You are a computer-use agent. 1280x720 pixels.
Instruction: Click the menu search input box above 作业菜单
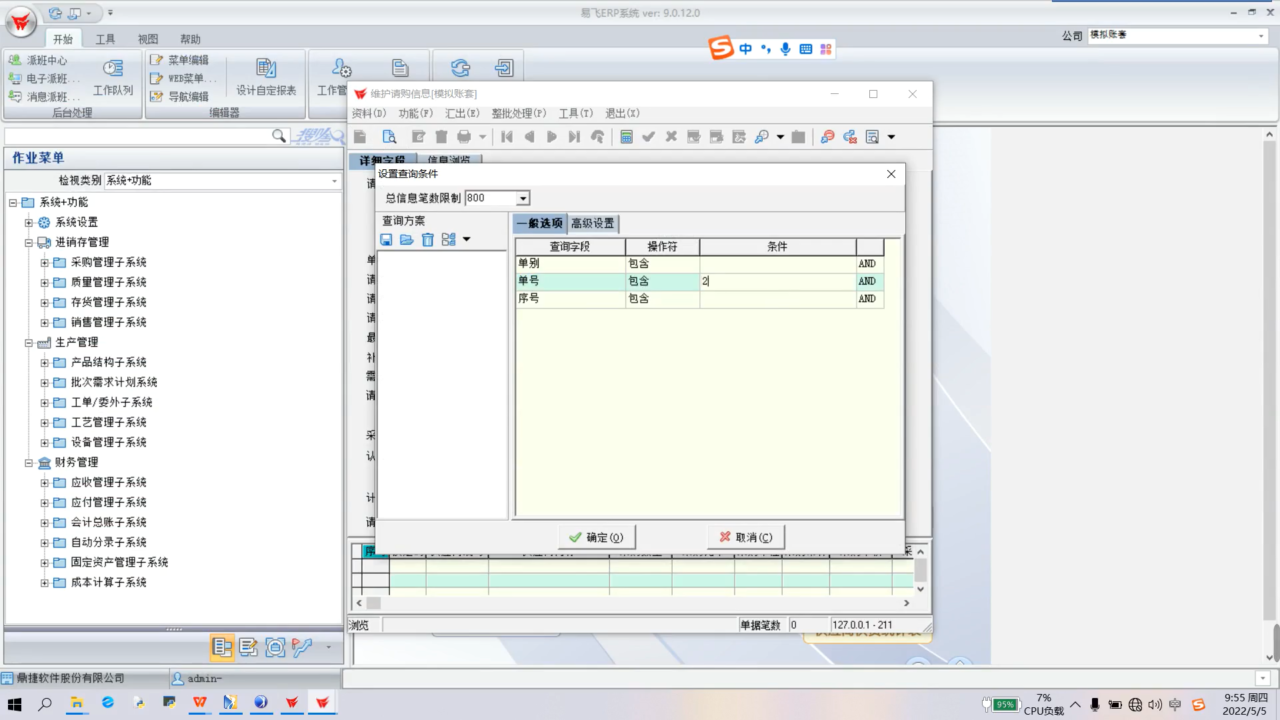click(138, 136)
